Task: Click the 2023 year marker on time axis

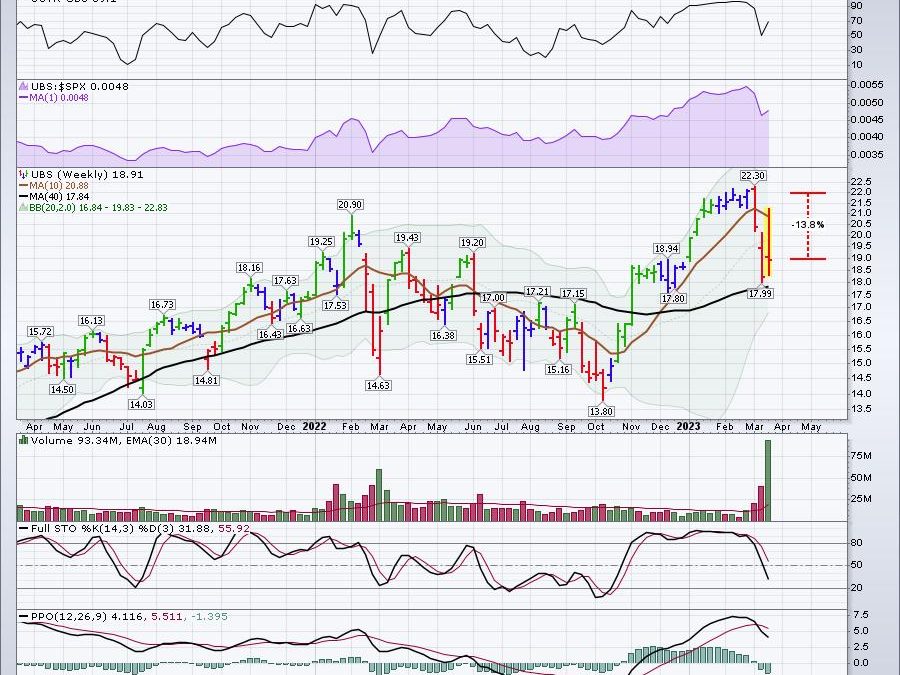Action: pyautogui.click(x=688, y=426)
